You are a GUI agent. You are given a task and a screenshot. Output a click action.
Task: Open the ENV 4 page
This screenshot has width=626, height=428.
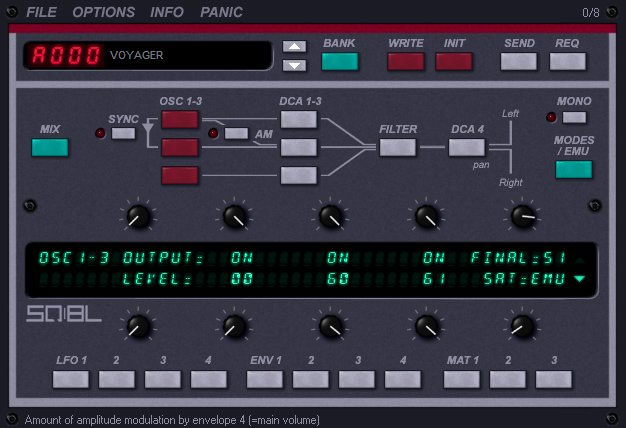coord(403,379)
